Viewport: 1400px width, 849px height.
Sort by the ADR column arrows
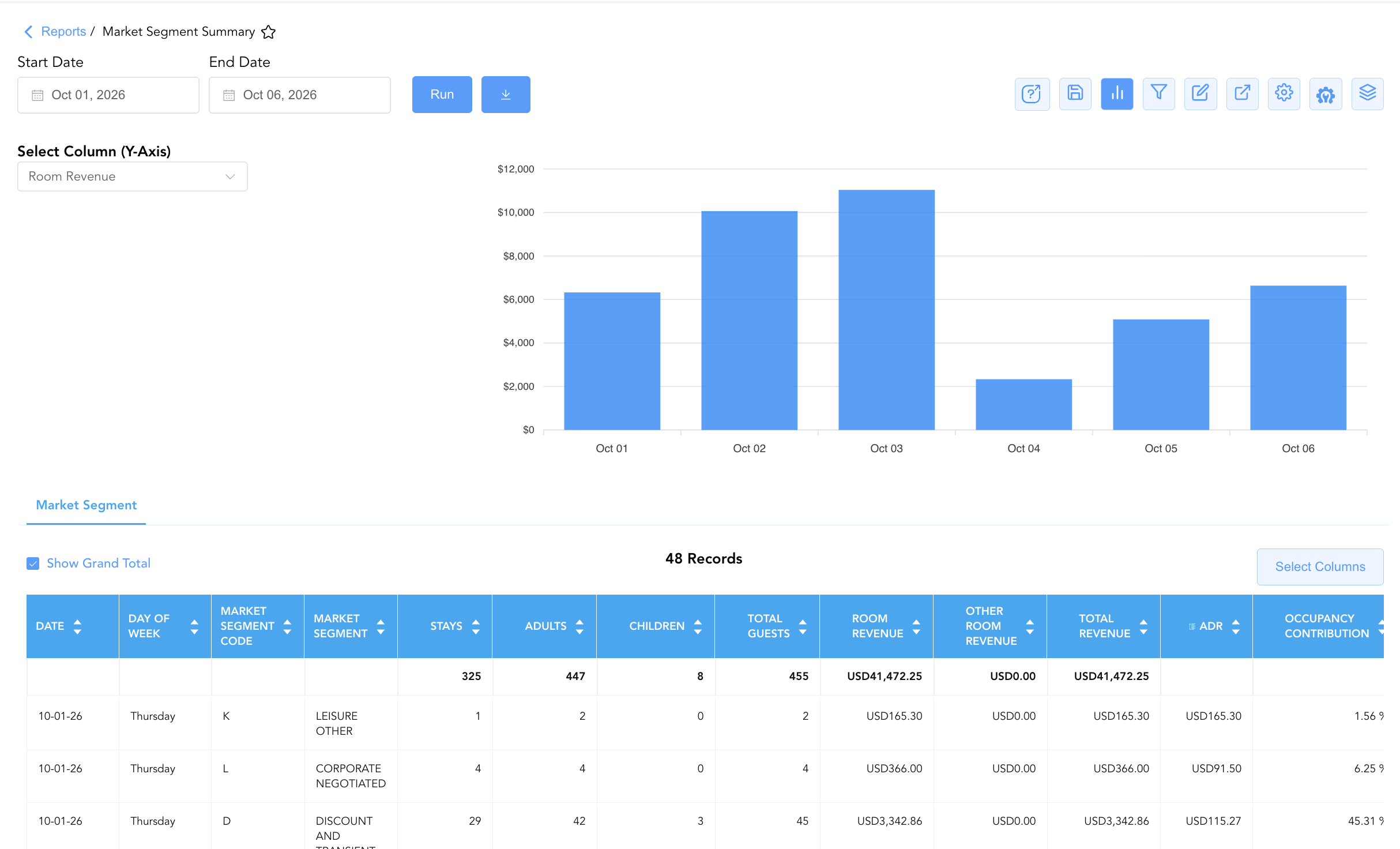[x=1236, y=626]
